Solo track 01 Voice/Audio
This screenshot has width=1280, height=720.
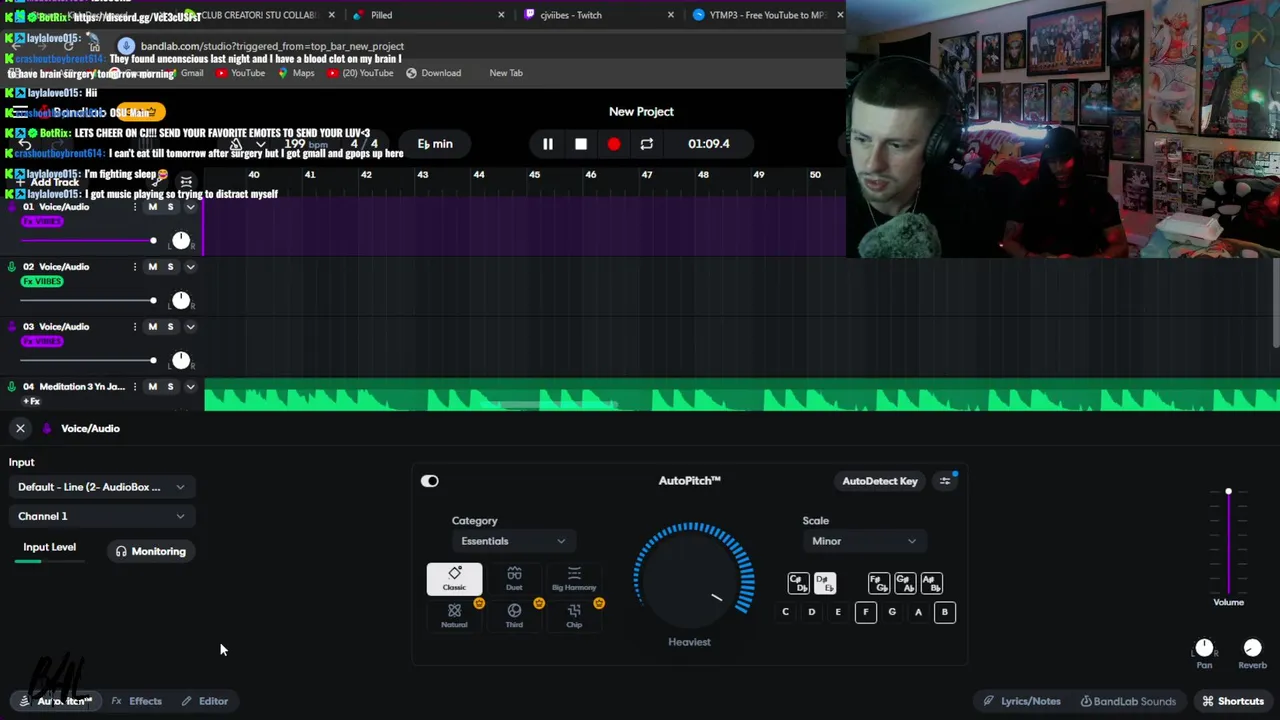pyautogui.click(x=170, y=207)
